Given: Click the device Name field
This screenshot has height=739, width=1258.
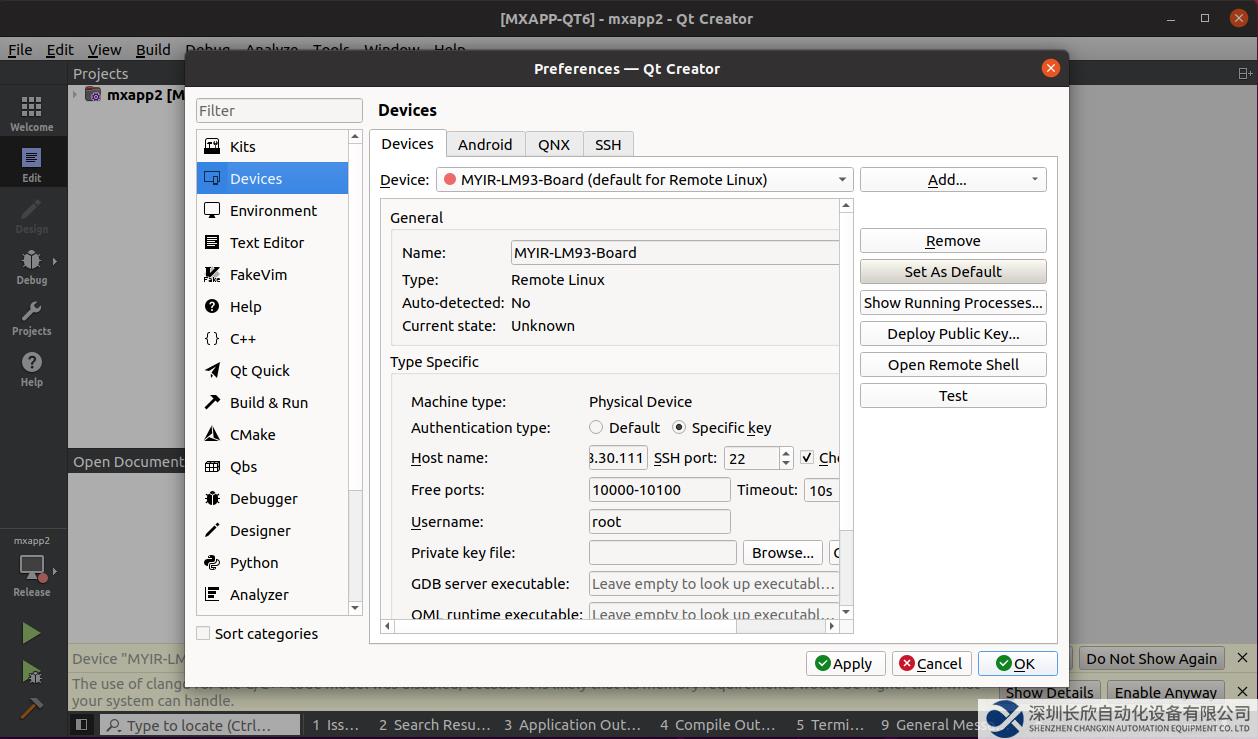Looking at the screenshot, I should [675, 253].
